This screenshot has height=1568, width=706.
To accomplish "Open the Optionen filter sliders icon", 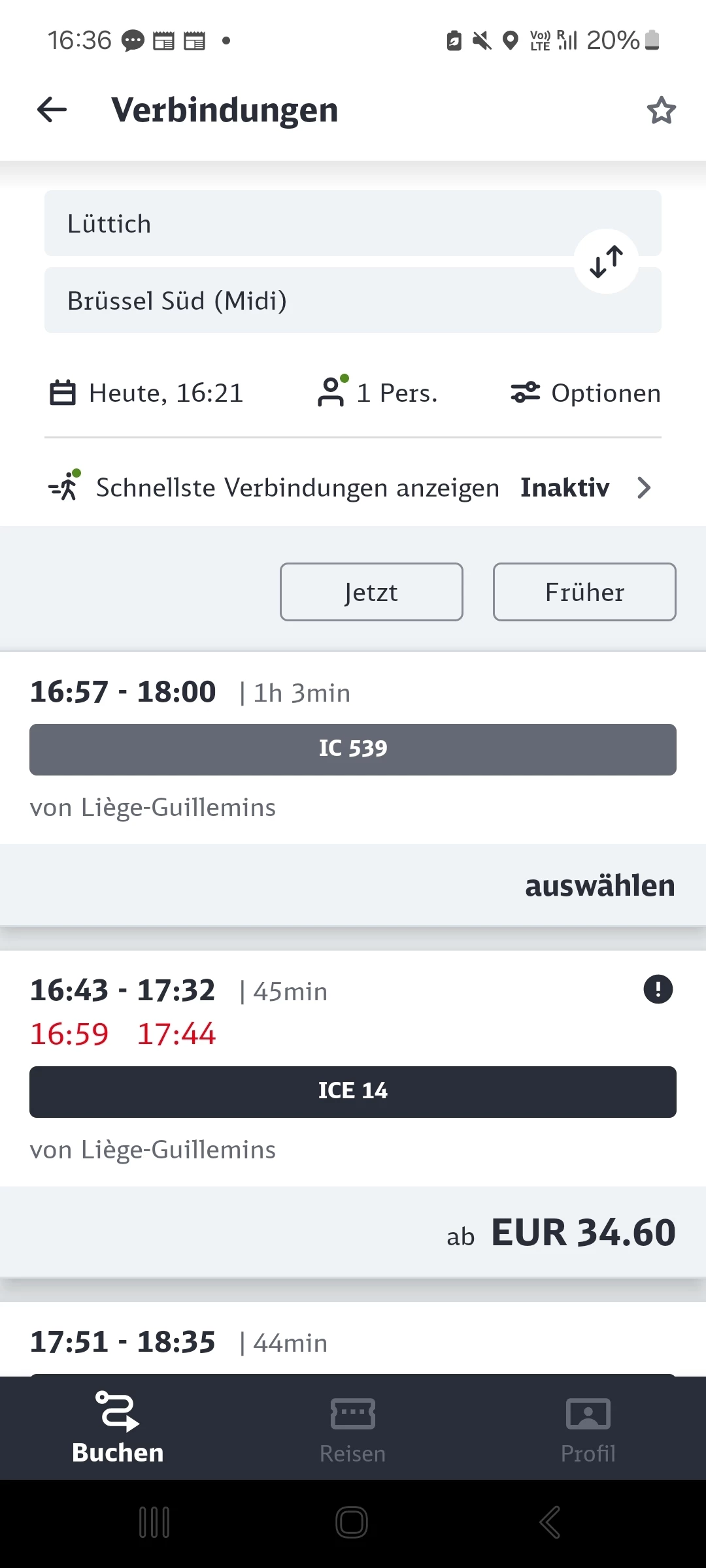I will 525,393.
